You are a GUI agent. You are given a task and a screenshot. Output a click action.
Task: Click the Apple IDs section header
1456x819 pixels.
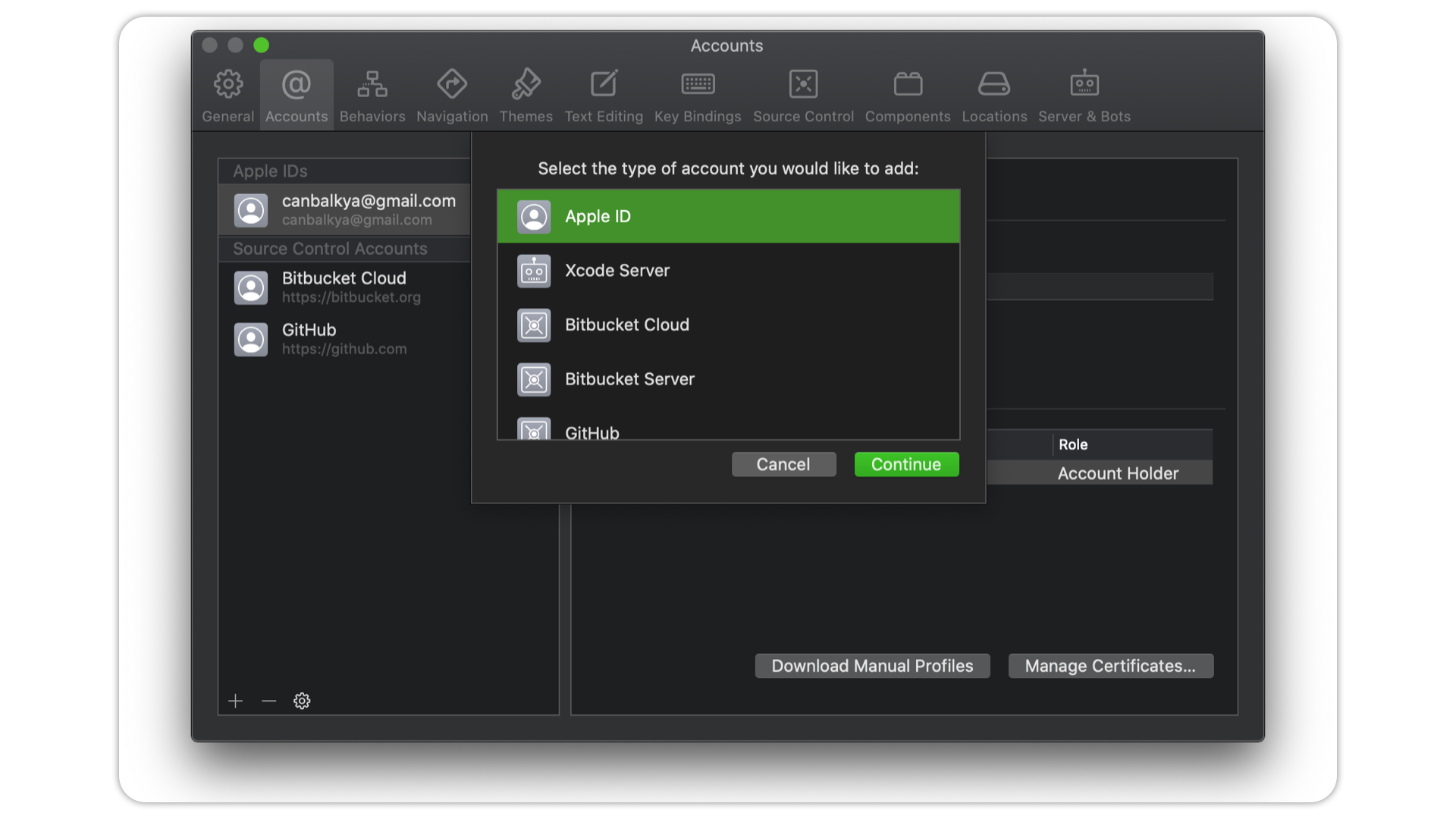coord(344,171)
